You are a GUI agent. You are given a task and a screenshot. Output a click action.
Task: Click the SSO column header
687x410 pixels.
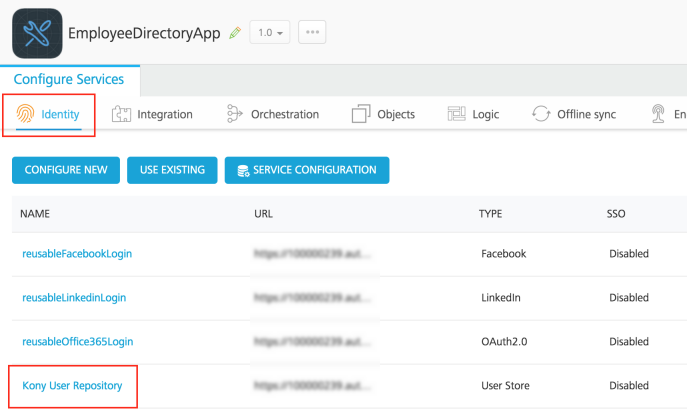[x=616, y=214]
